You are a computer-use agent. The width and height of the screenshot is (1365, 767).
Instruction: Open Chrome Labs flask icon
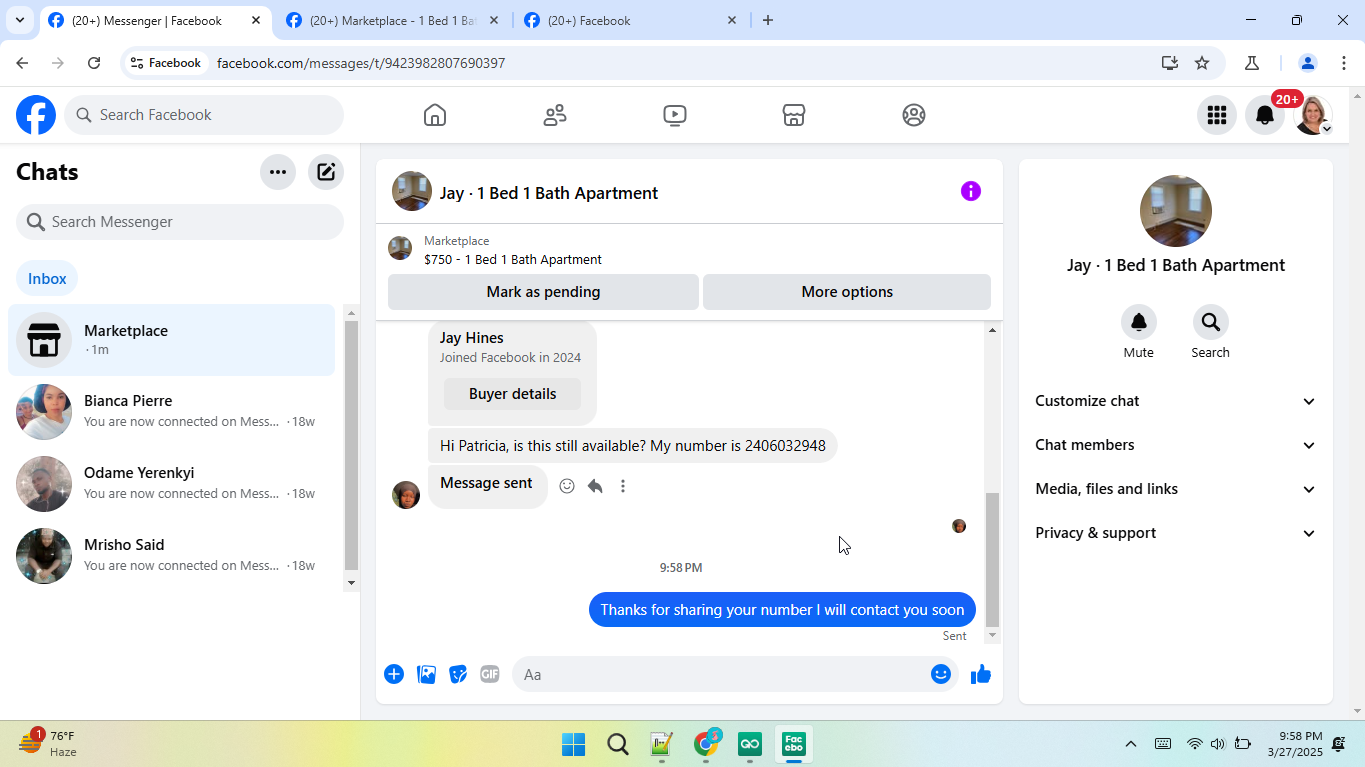pyautogui.click(x=1251, y=63)
